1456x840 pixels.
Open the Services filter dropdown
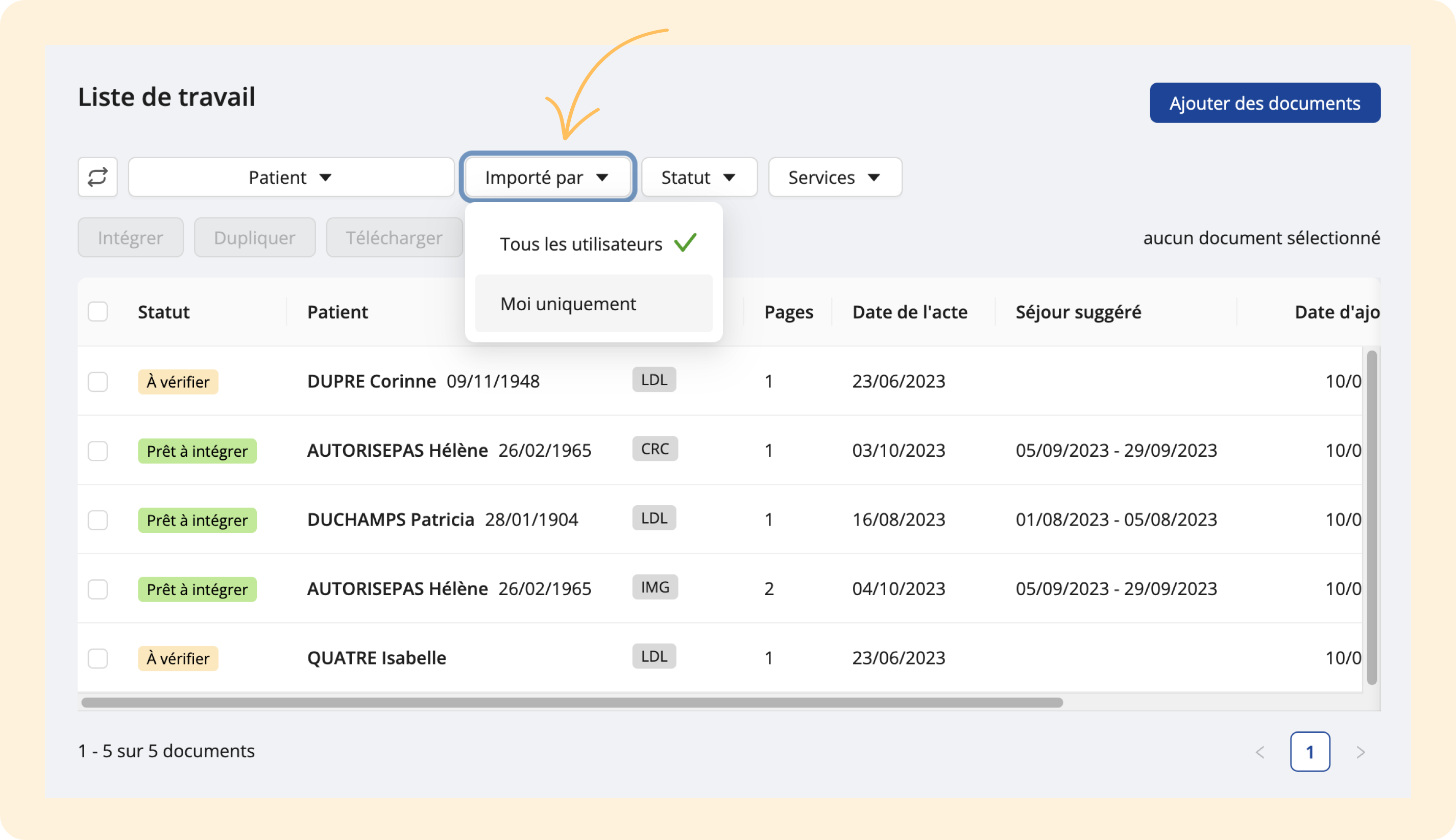pyautogui.click(x=835, y=177)
